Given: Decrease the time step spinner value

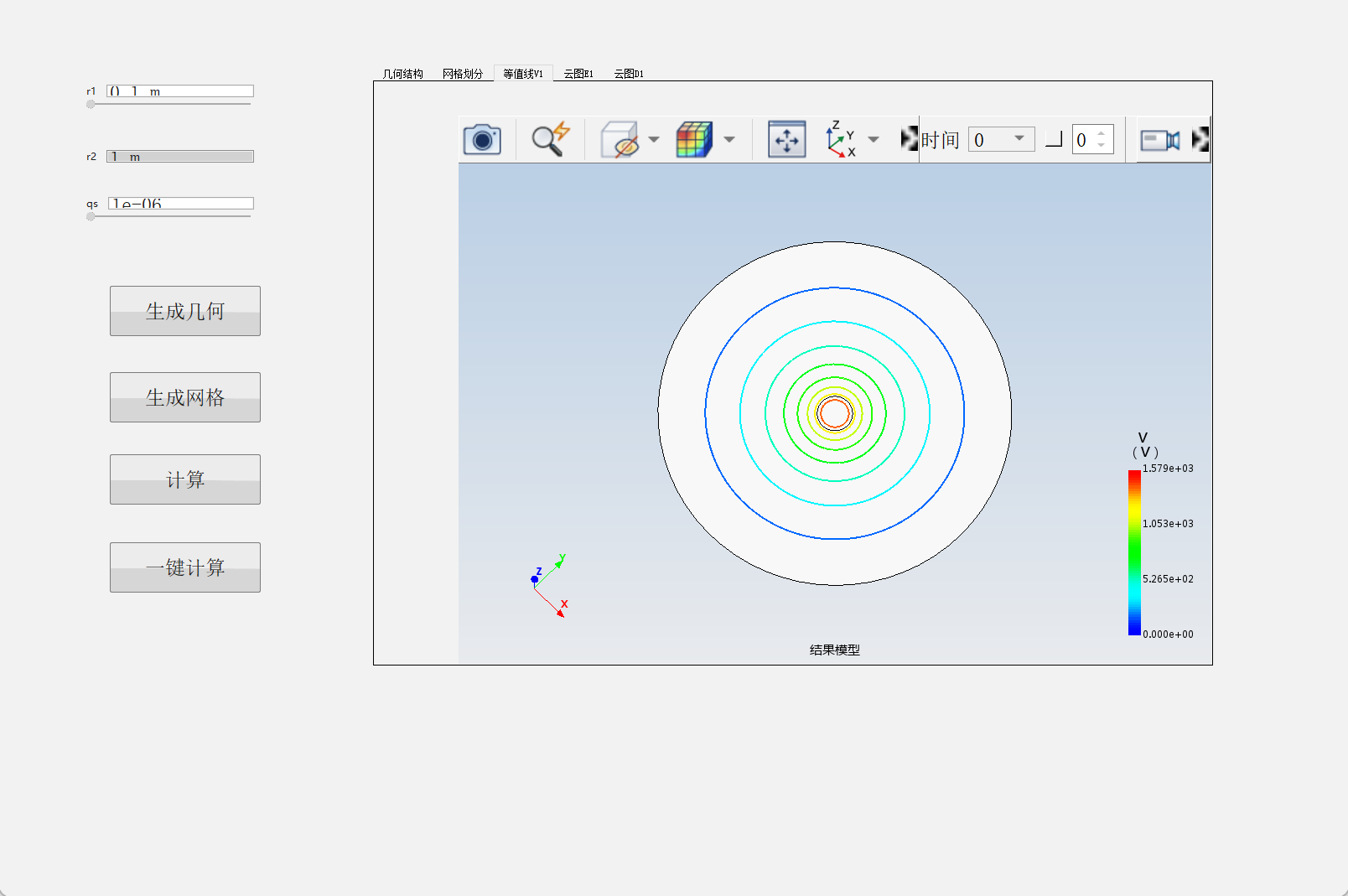Looking at the screenshot, I should pos(1102,146).
